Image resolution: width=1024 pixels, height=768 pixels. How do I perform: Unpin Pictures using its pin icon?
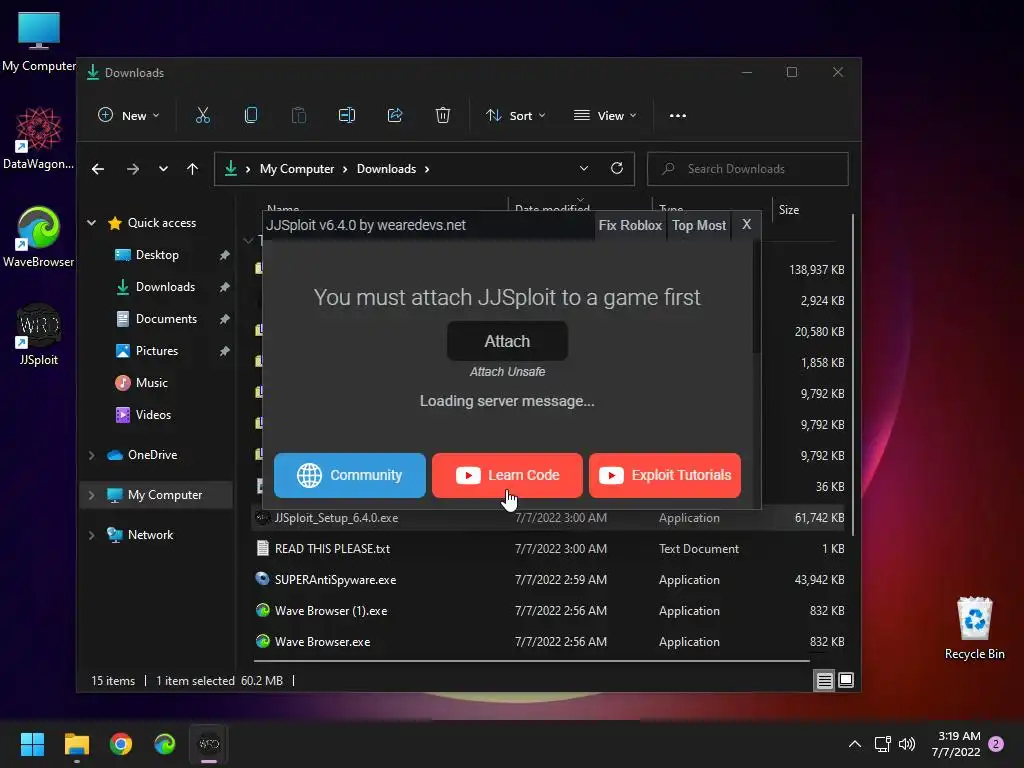224,351
